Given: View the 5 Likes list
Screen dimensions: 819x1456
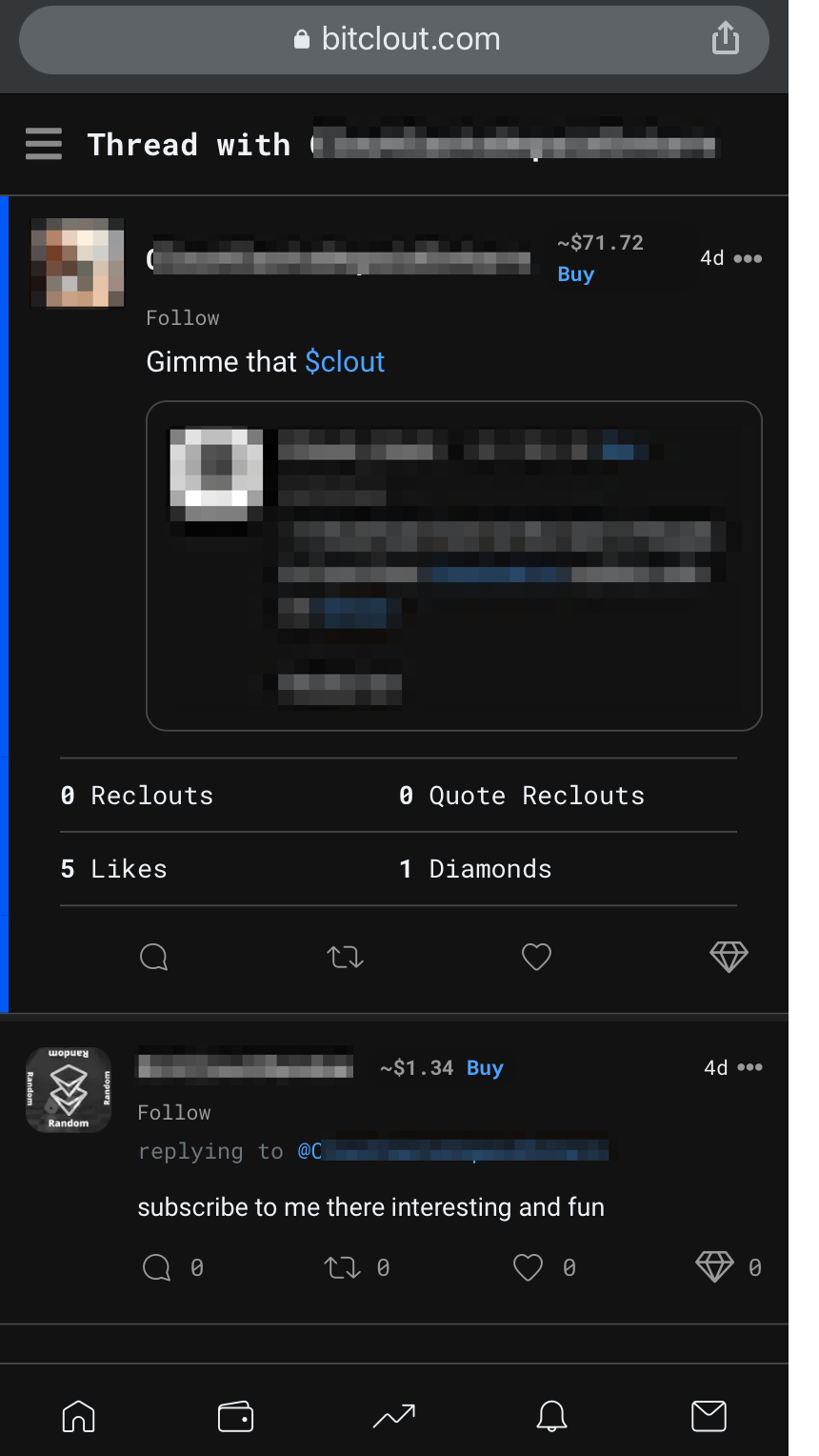Looking at the screenshot, I should [x=113, y=869].
